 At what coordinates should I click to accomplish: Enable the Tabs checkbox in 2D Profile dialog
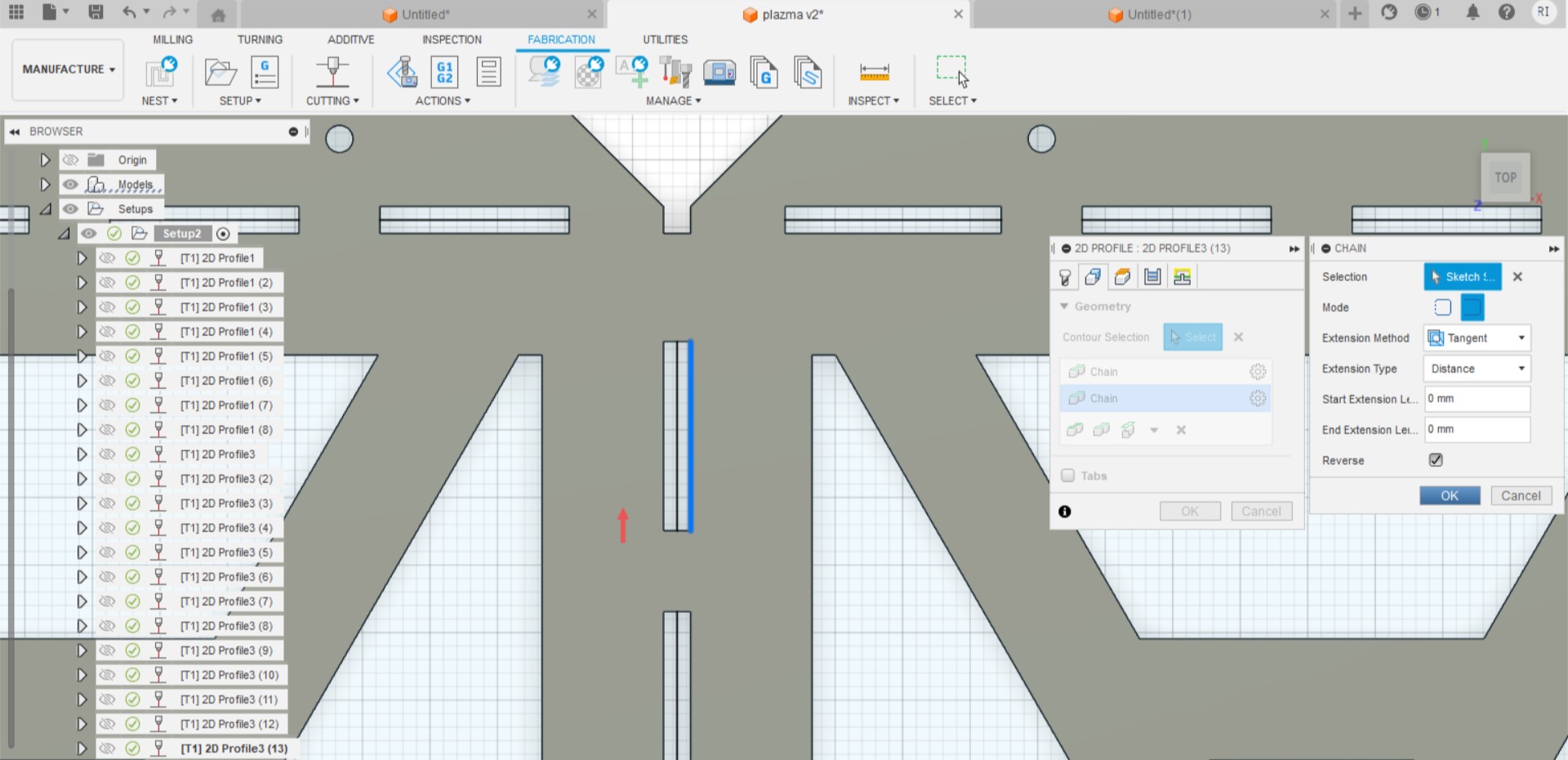tap(1067, 475)
